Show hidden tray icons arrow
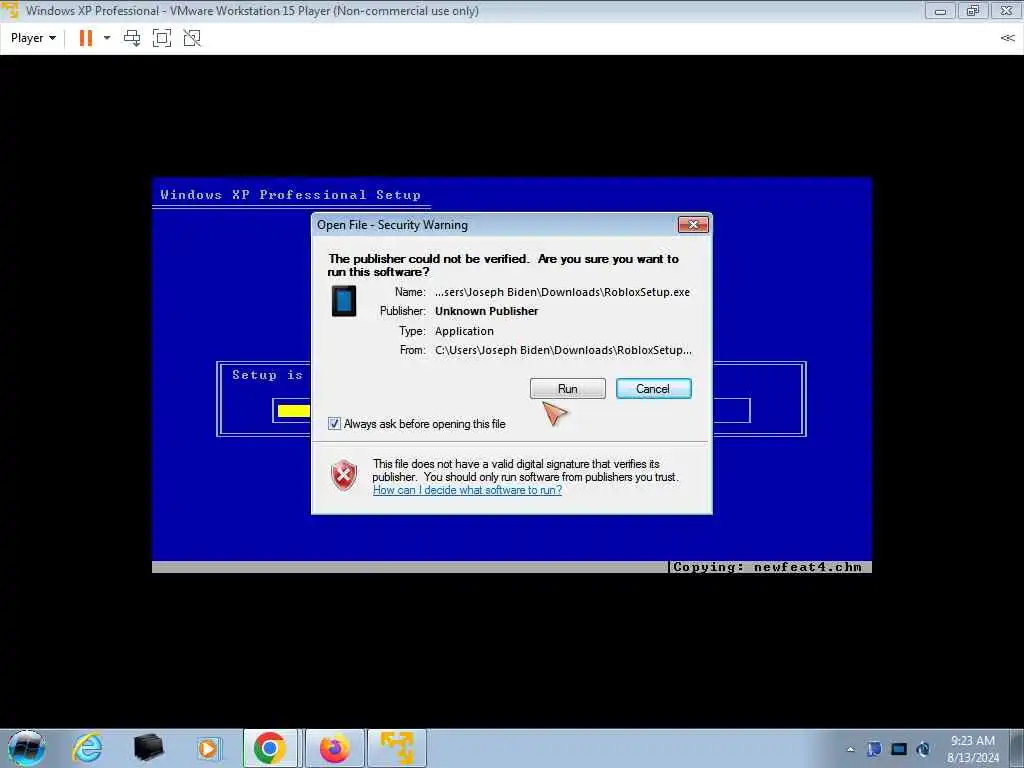This screenshot has height=768, width=1024. [850, 749]
